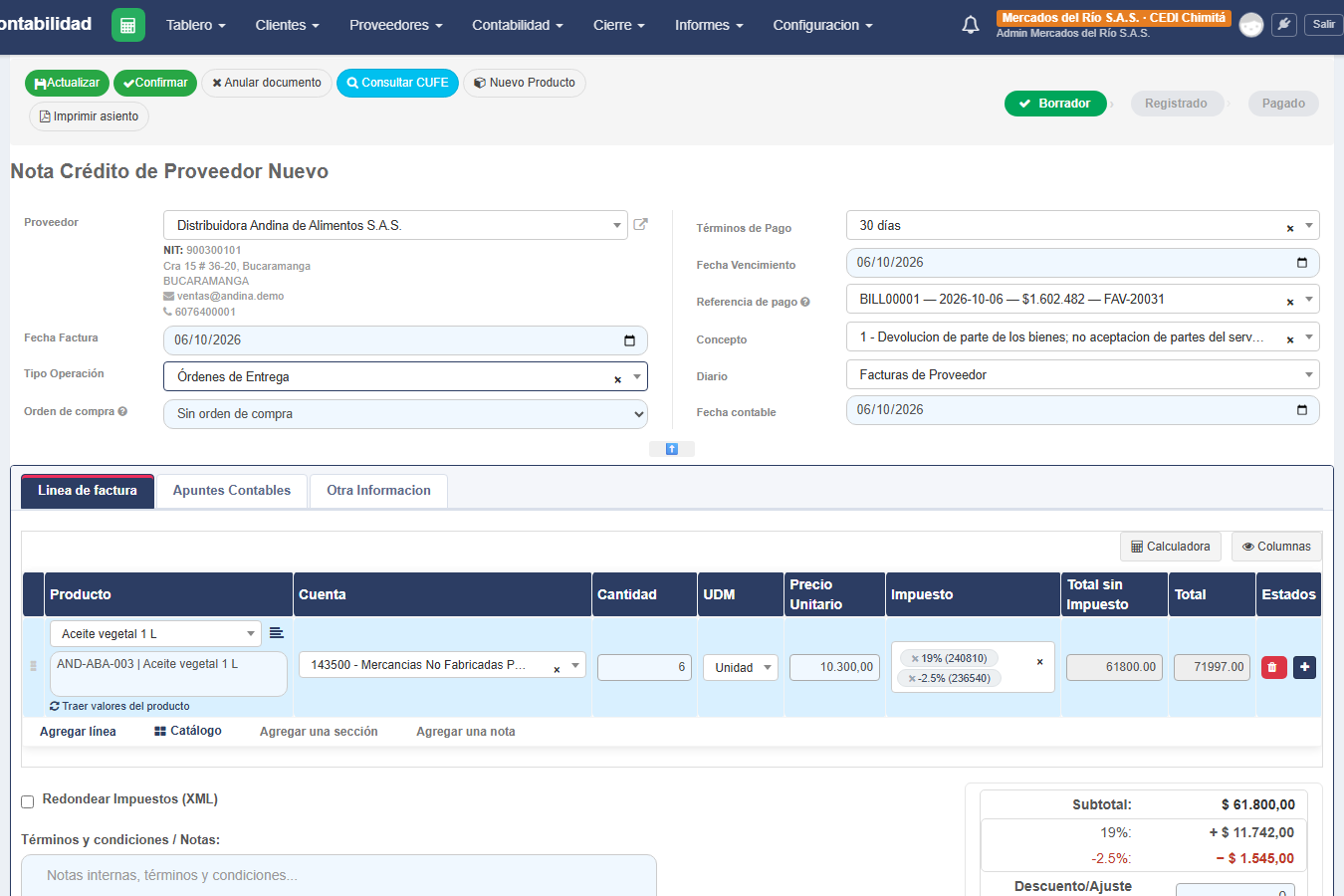Click the row drag handle
Image resolution: width=1344 pixels, height=896 pixels.
(x=33, y=666)
